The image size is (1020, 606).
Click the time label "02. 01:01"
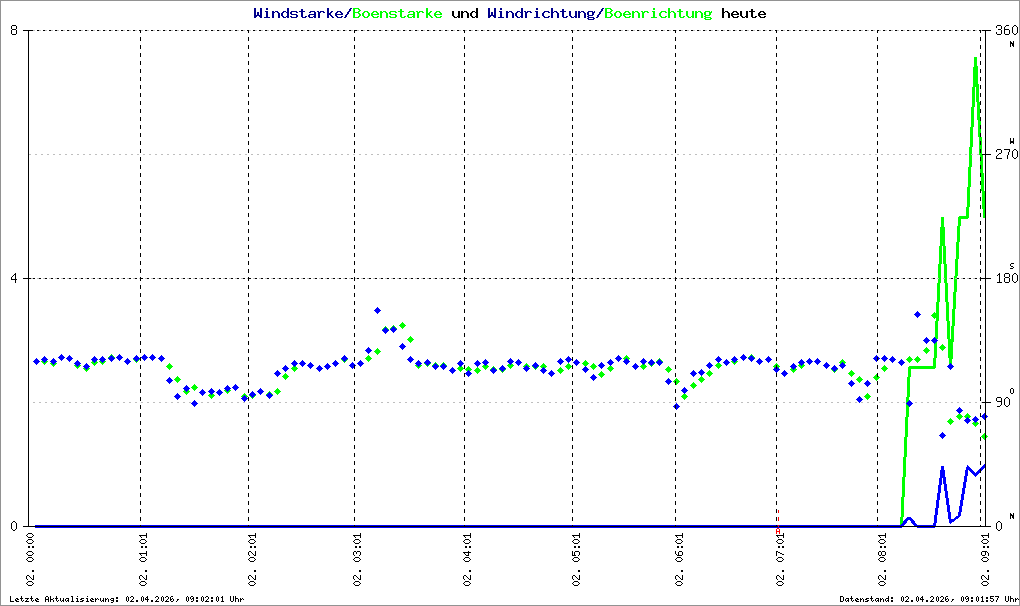point(143,559)
